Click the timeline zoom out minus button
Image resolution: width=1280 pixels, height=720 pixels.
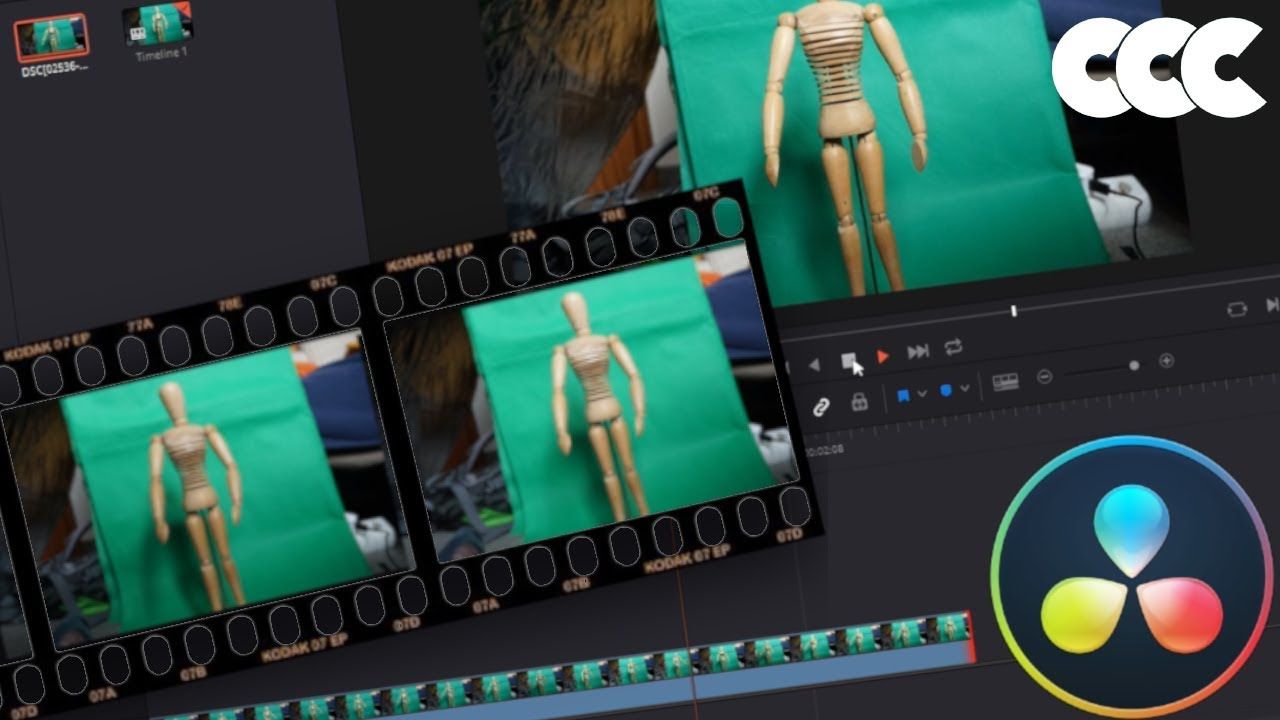point(1044,376)
